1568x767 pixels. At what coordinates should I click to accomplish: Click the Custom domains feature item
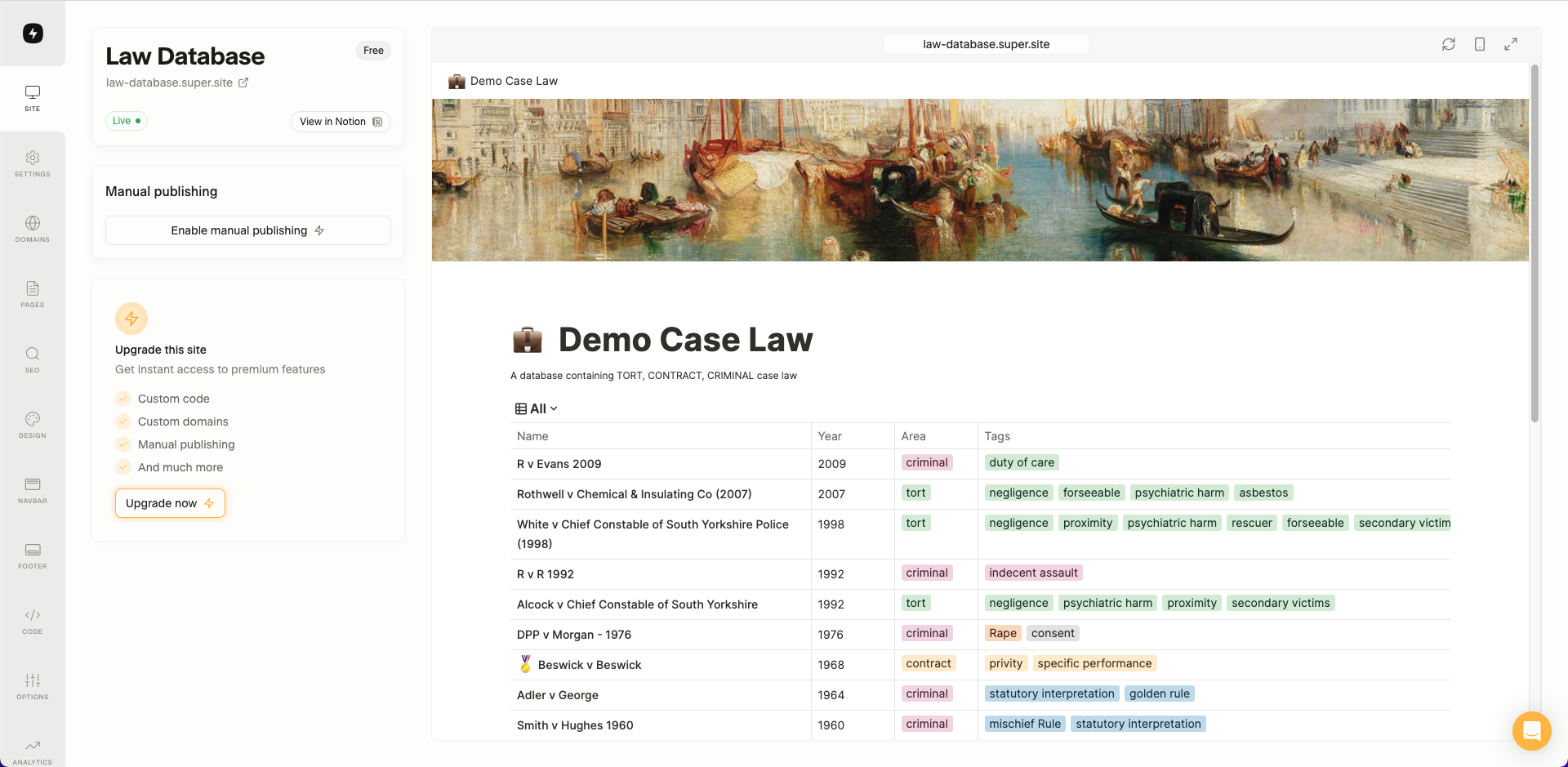pyautogui.click(x=183, y=421)
